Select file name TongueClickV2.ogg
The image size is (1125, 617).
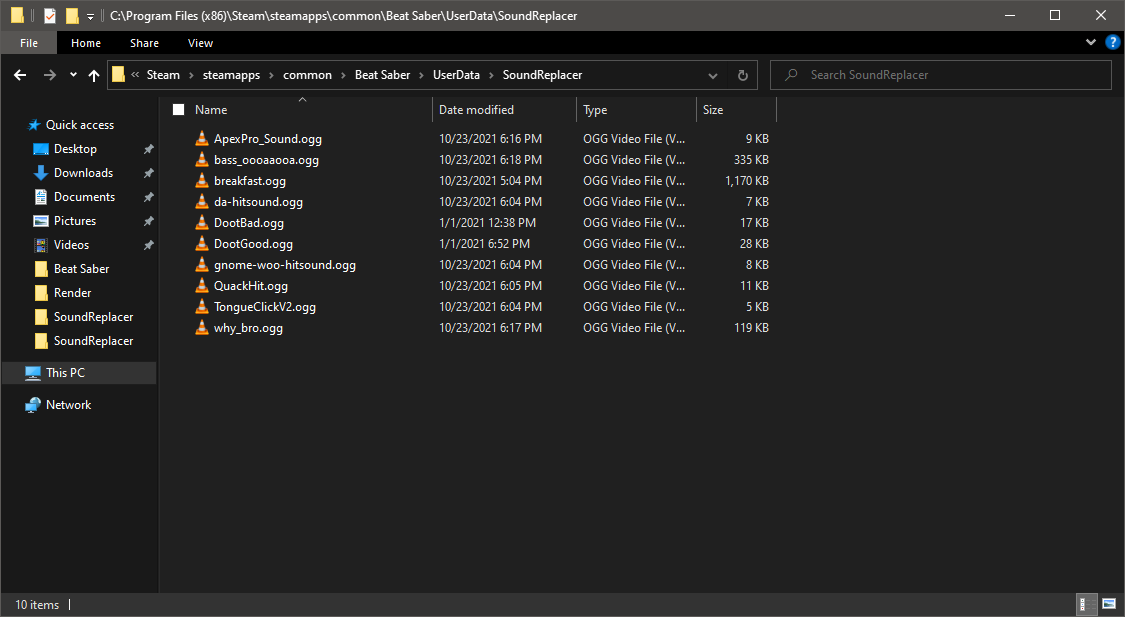[265, 307]
